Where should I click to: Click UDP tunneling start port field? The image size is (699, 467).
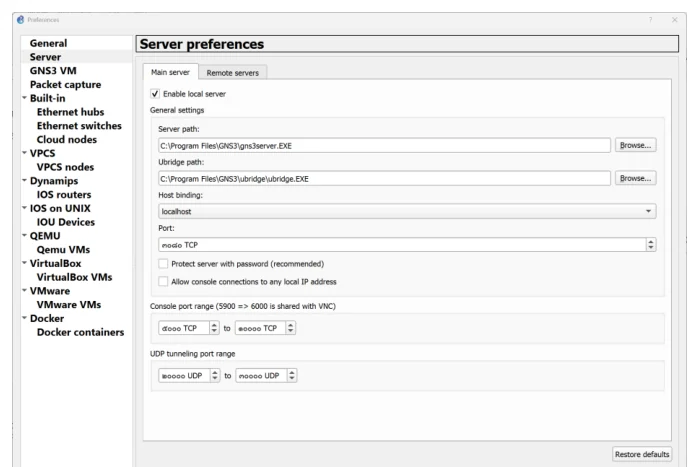(184, 376)
